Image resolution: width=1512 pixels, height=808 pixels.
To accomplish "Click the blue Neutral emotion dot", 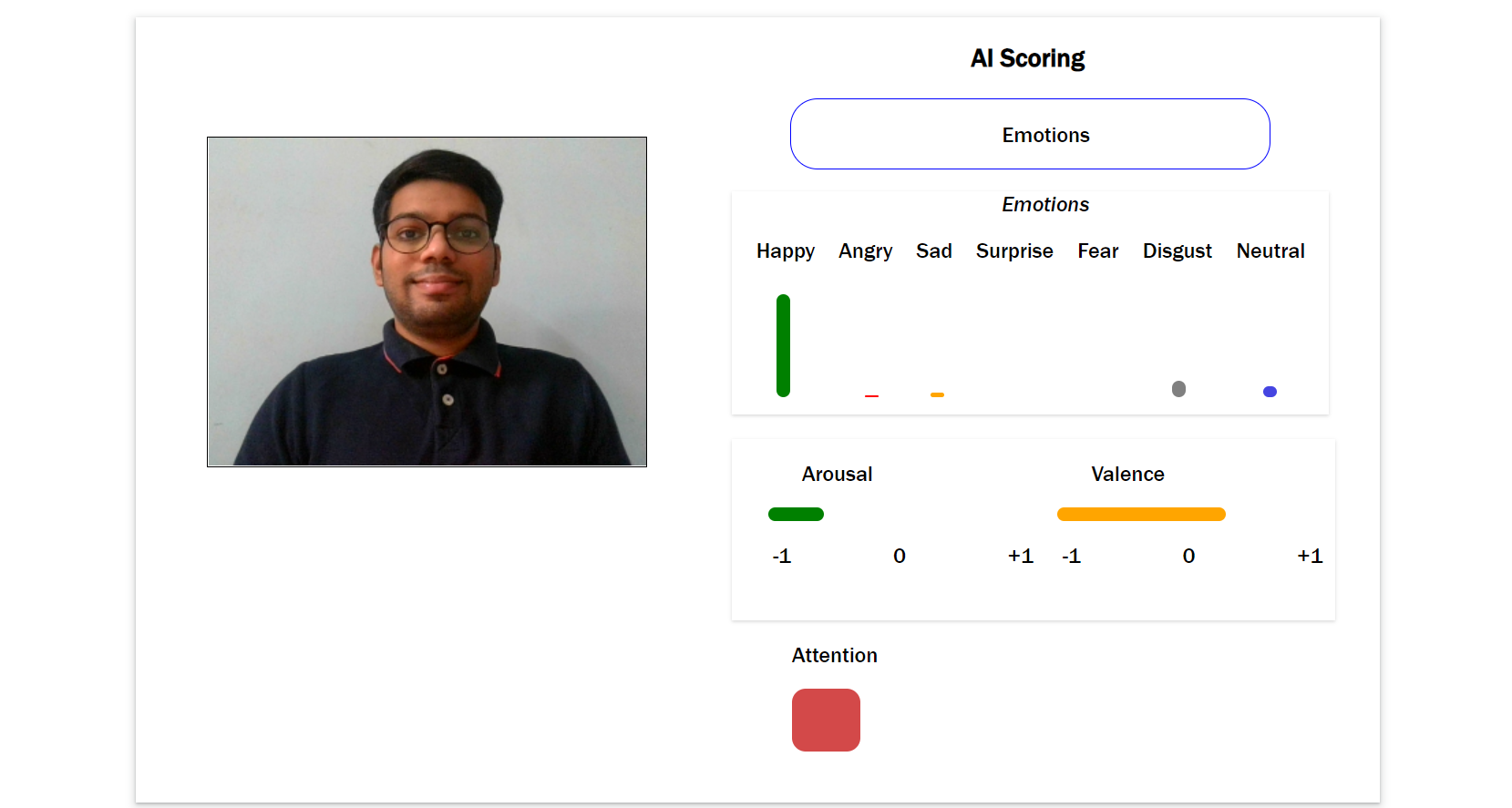I will pos(1270,392).
